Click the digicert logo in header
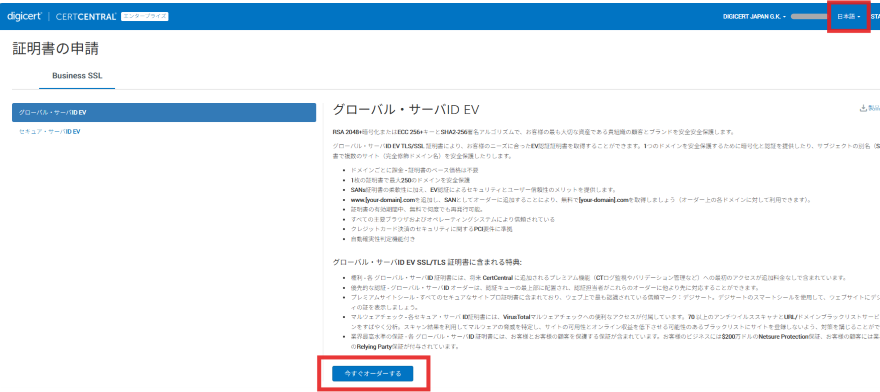 point(25,16)
